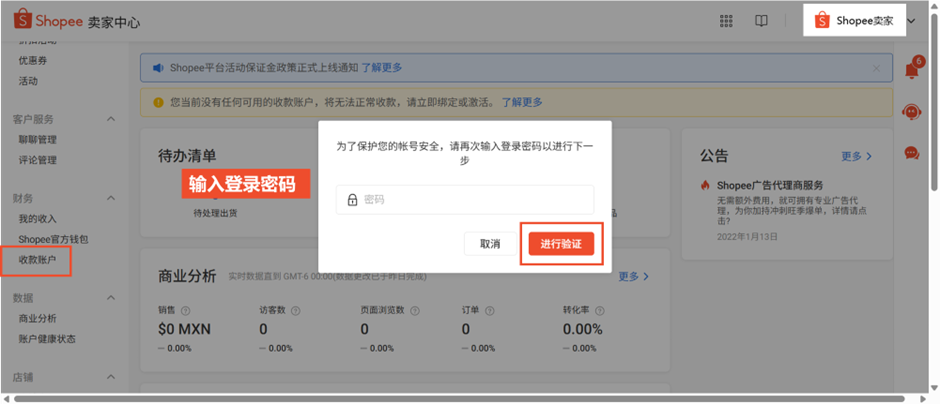Click the help icon next to 转化率
The image size is (940, 404).
(599, 311)
